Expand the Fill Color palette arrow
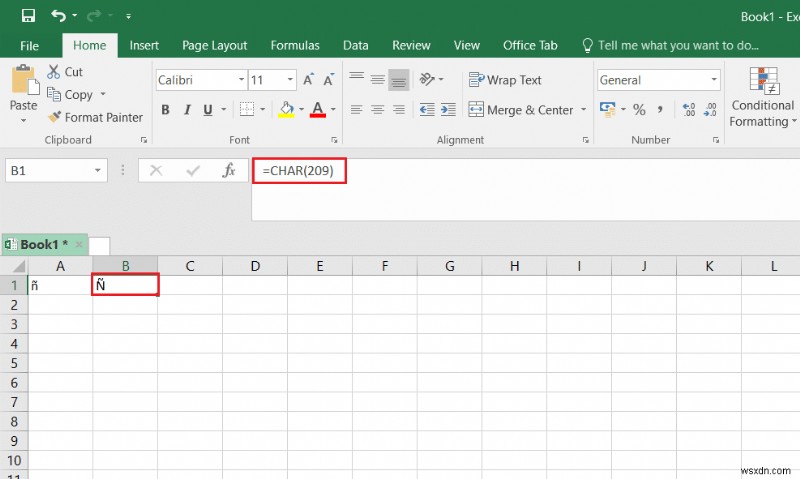Viewport: 800px width, 479px height. tap(302, 109)
